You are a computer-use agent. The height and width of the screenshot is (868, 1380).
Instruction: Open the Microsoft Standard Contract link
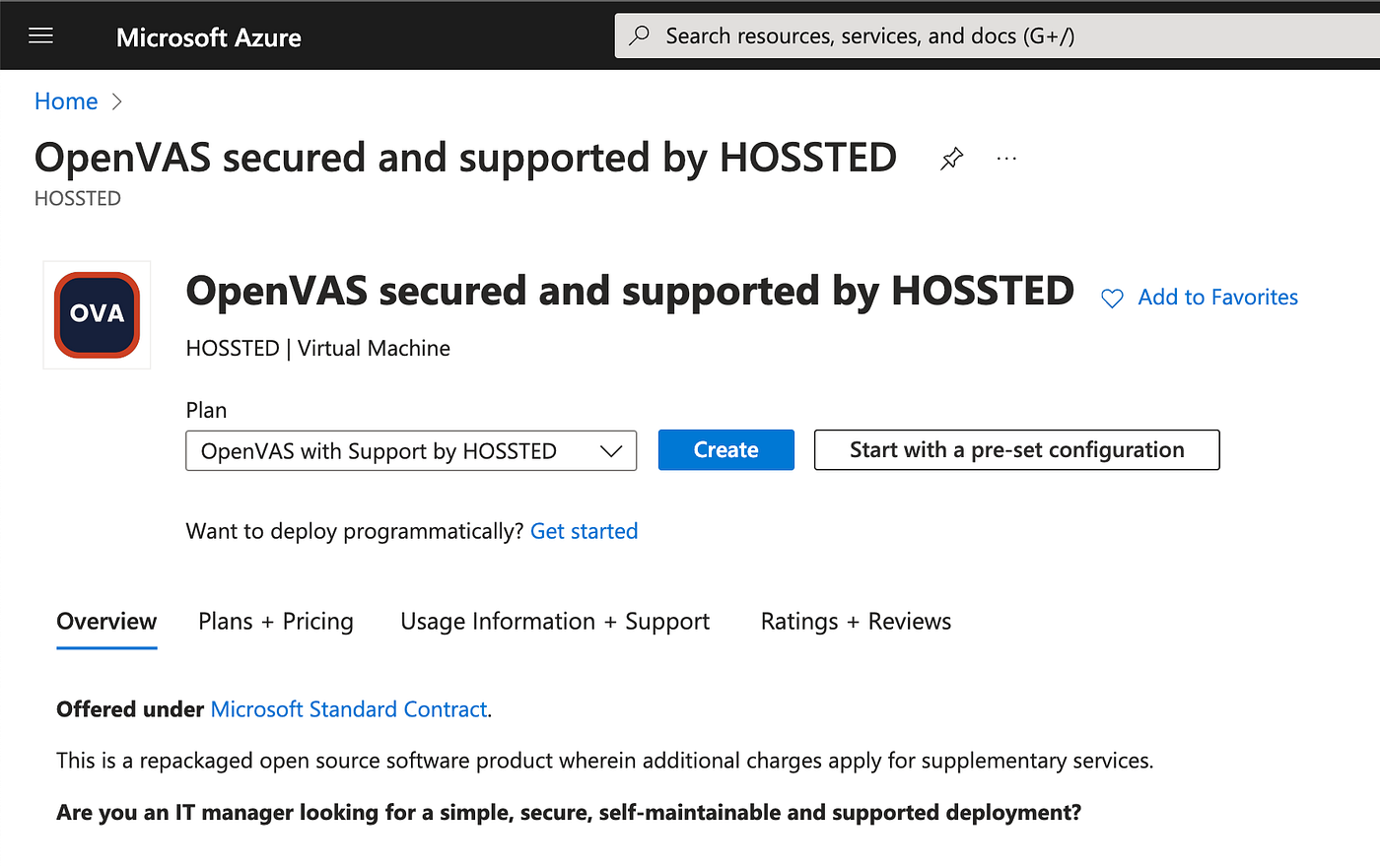click(348, 708)
